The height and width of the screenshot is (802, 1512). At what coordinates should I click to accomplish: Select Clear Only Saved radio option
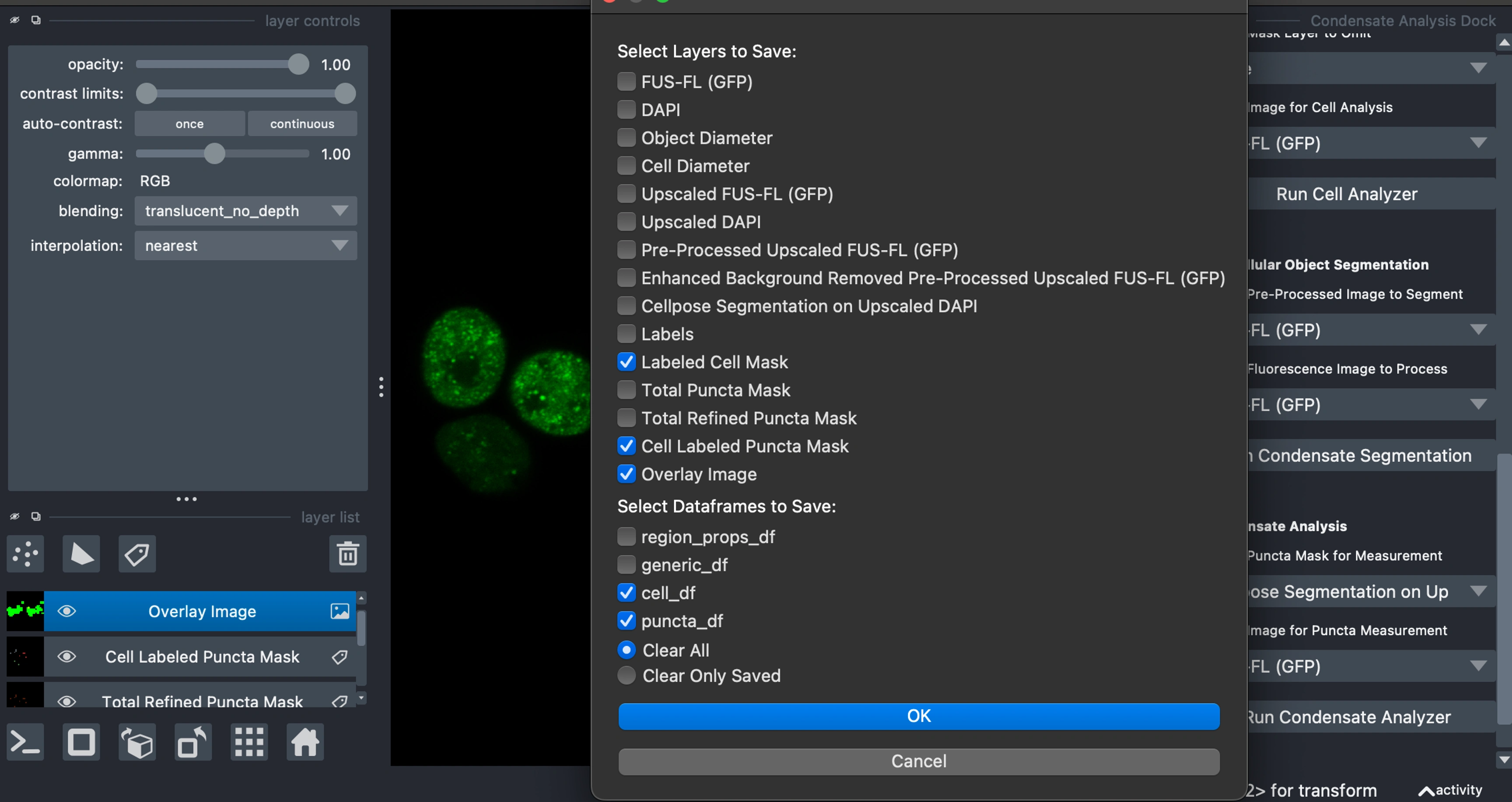(x=626, y=676)
